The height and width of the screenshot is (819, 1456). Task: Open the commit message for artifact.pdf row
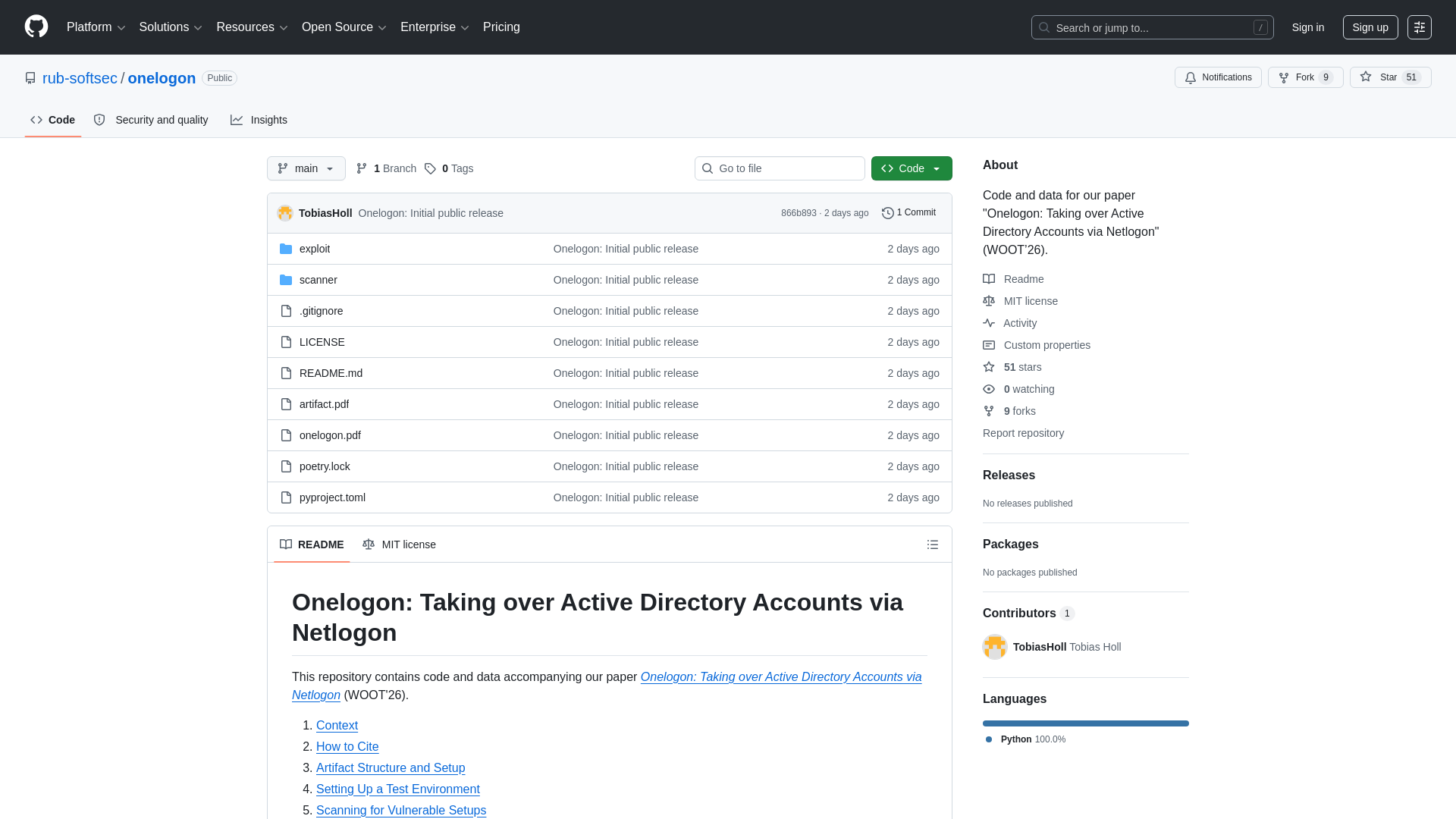(626, 404)
